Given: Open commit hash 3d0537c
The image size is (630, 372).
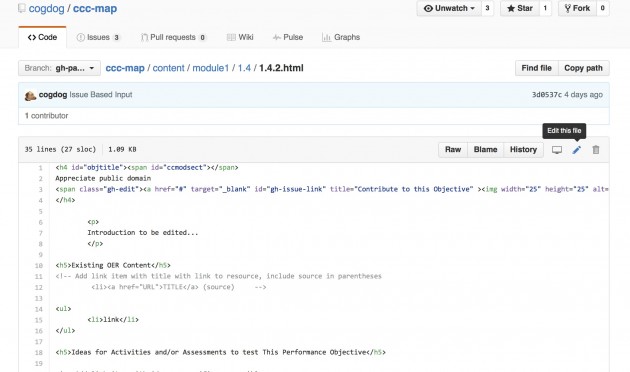Looking at the screenshot, I should click(547, 95).
